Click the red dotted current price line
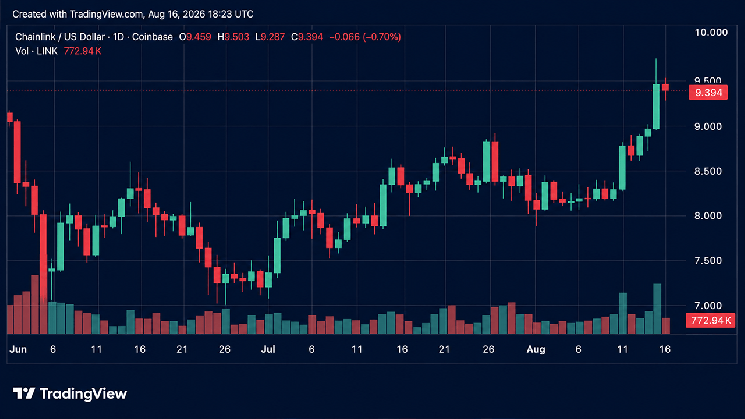Screen dimensions: 745x419 click(x=347, y=90)
